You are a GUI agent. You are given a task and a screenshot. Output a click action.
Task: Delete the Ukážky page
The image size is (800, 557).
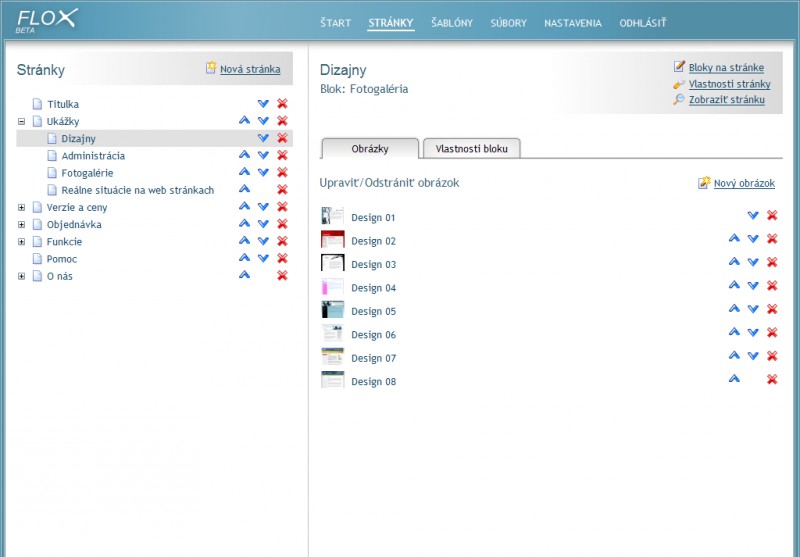pyautogui.click(x=282, y=121)
